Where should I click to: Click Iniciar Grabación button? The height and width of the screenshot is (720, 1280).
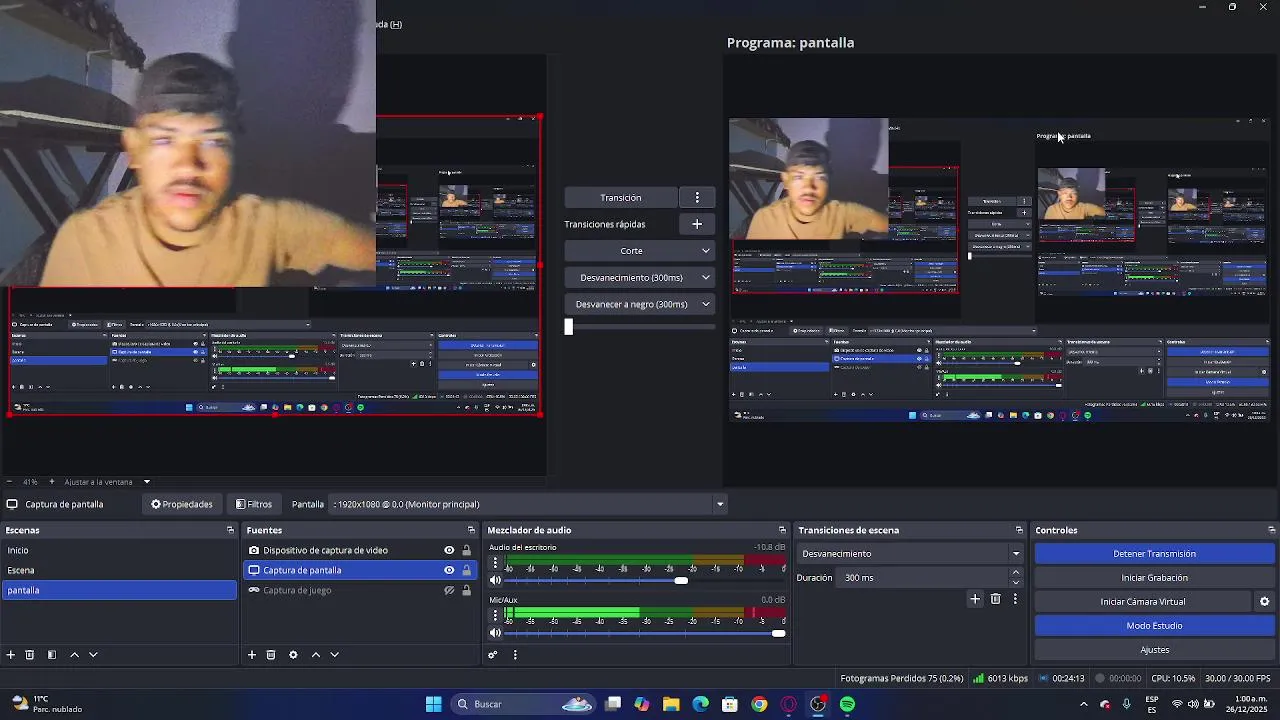coord(1154,578)
